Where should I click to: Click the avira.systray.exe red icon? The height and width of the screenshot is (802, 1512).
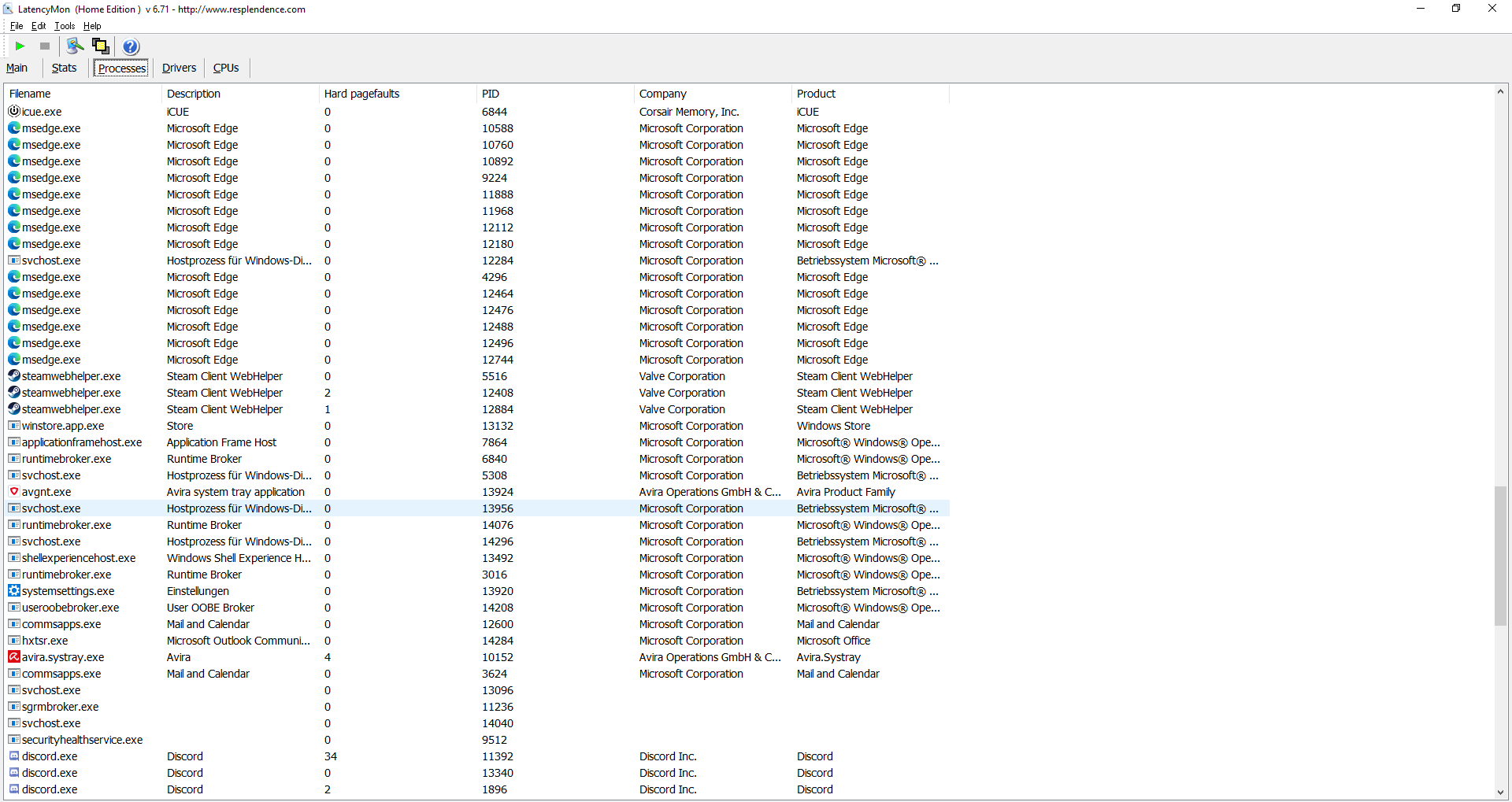[x=14, y=656]
